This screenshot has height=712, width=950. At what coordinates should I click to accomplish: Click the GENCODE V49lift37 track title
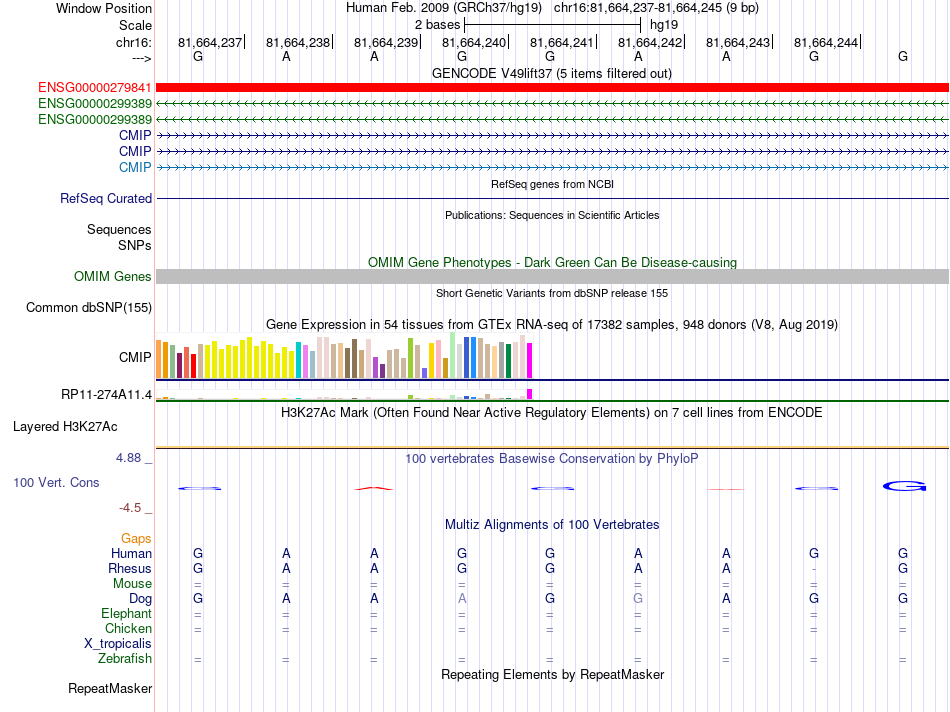pyautogui.click(x=551, y=73)
